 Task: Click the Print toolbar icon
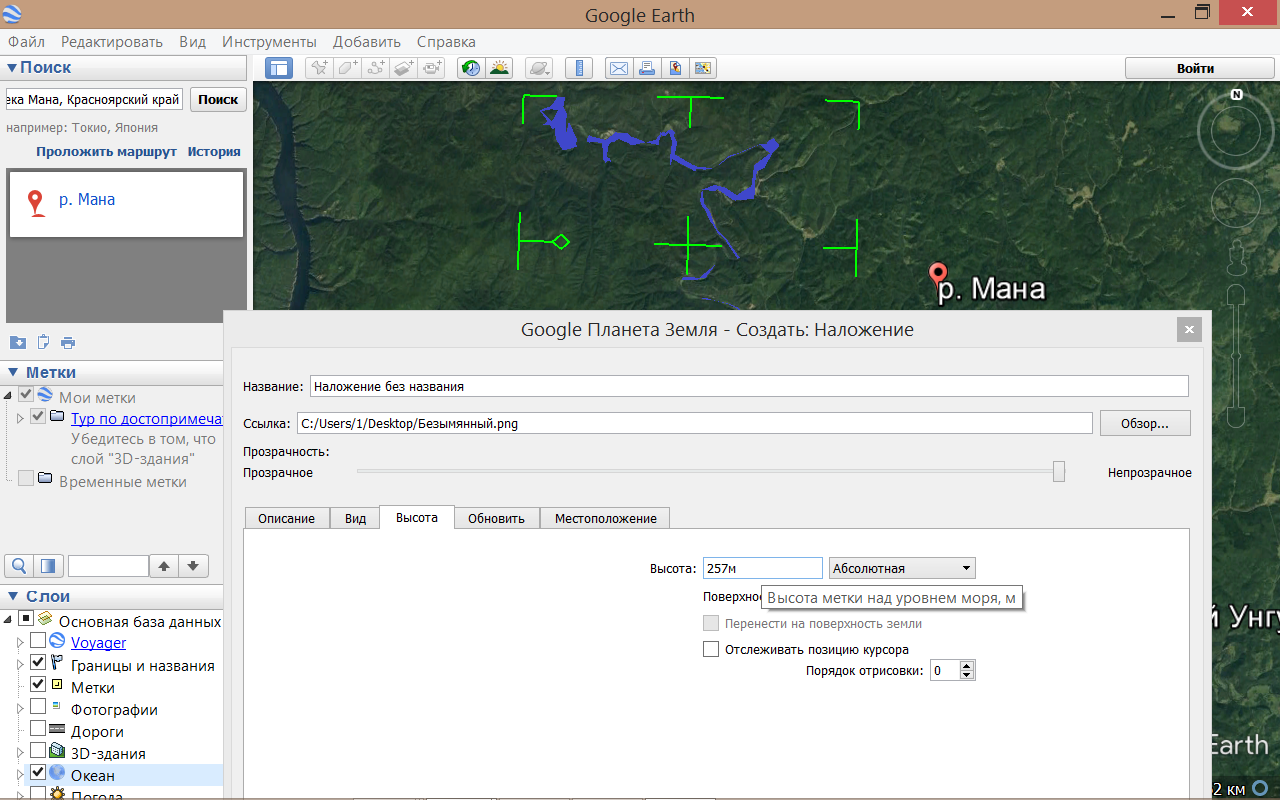(x=647, y=68)
